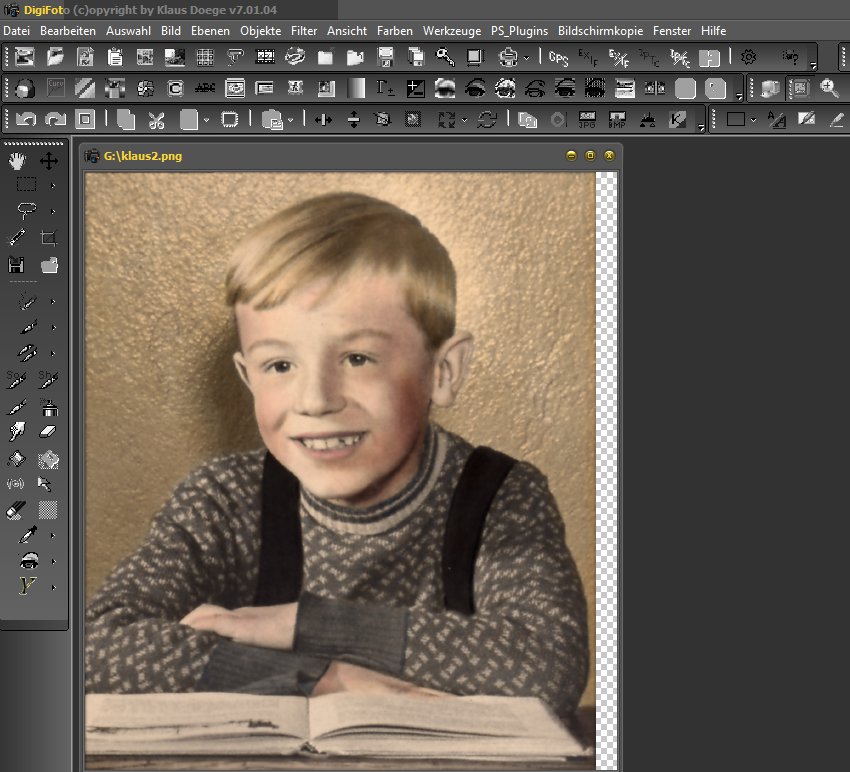
Task: Click the settings gear icon
Action: 748,57
